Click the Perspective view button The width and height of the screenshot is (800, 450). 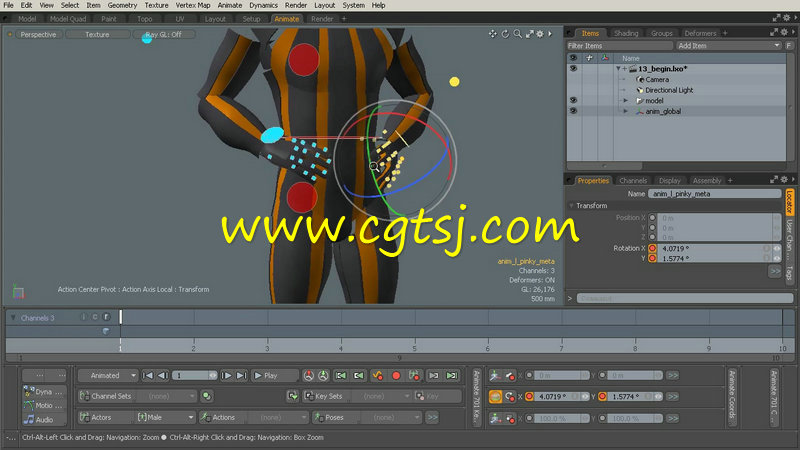pos(38,34)
